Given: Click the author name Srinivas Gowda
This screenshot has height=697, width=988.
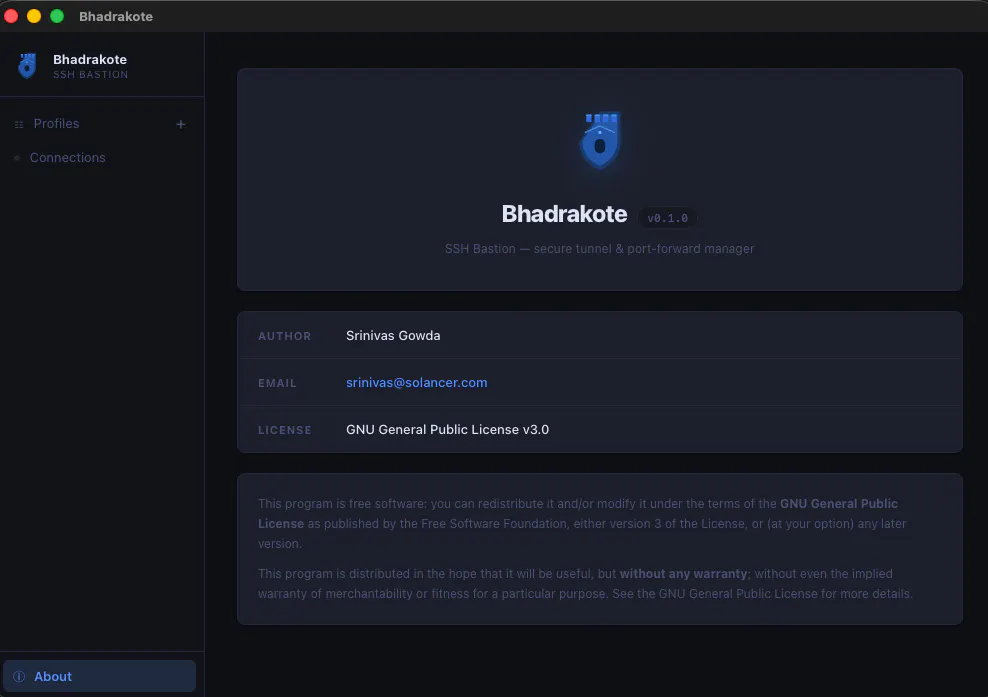Looking at the screenshot, I should click(x=393, y=335).
